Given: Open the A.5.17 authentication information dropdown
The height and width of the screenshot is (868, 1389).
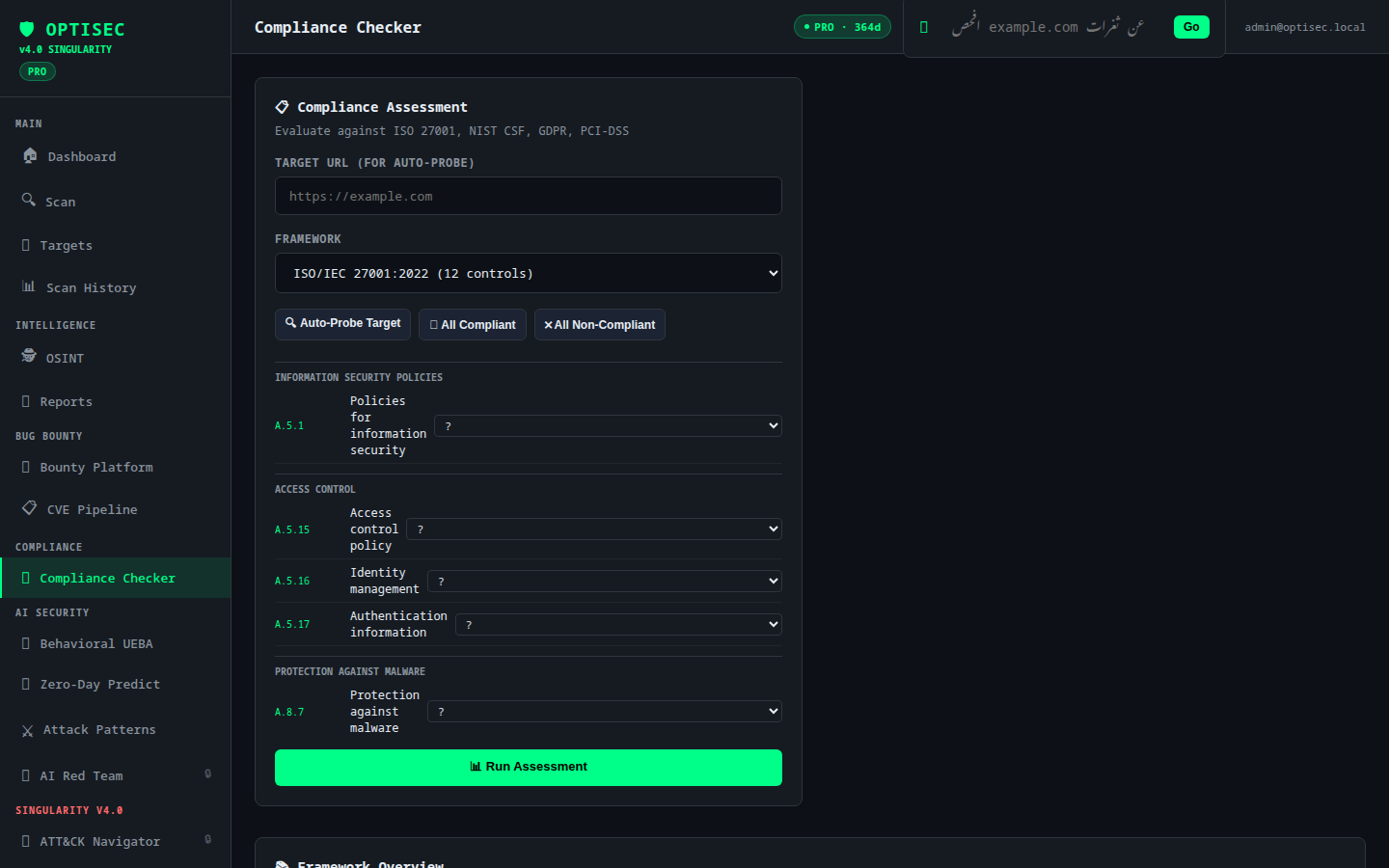Looking at the screenshot, I should [618, 624].
